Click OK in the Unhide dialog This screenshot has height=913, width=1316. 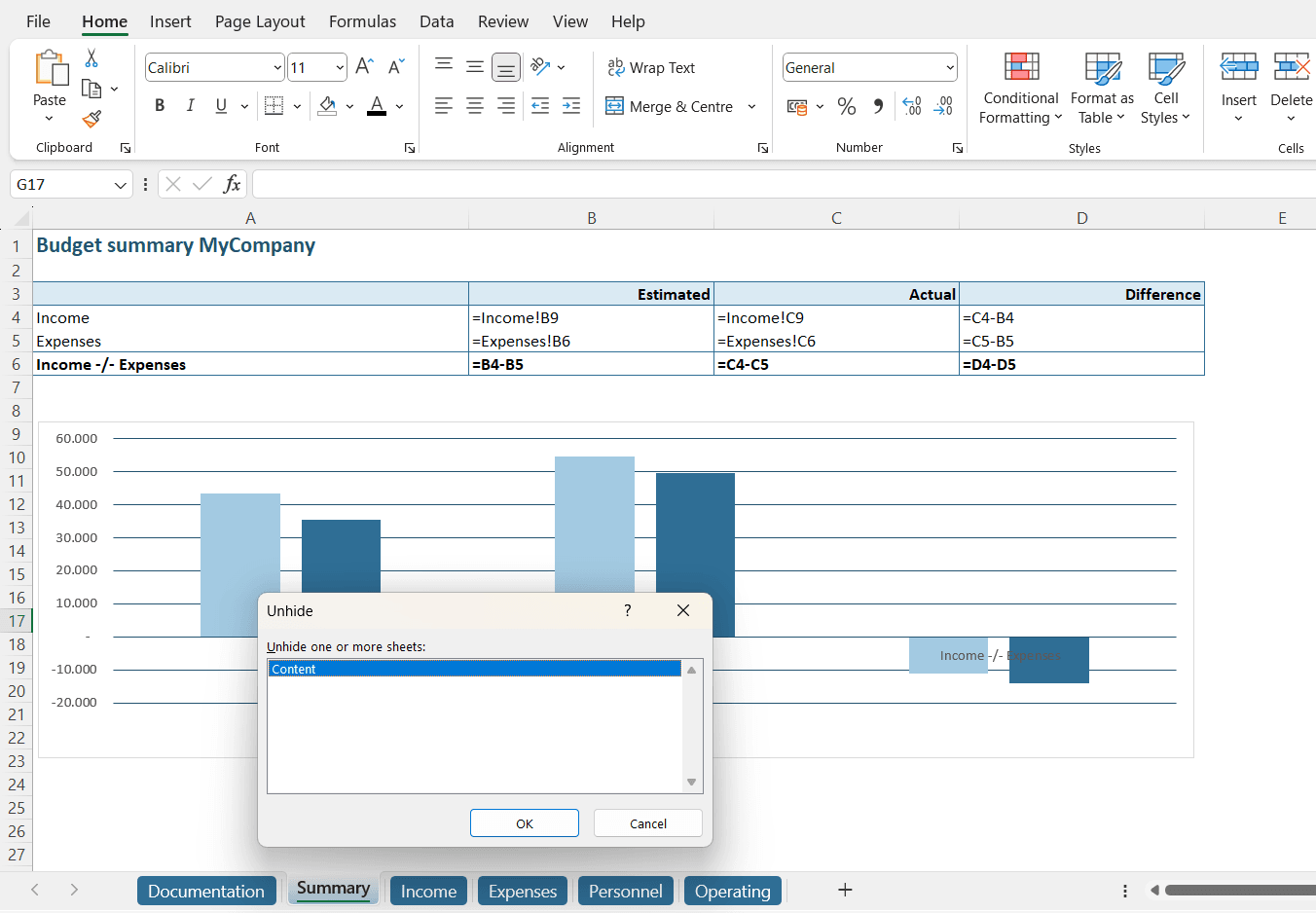tap(524, 823)
